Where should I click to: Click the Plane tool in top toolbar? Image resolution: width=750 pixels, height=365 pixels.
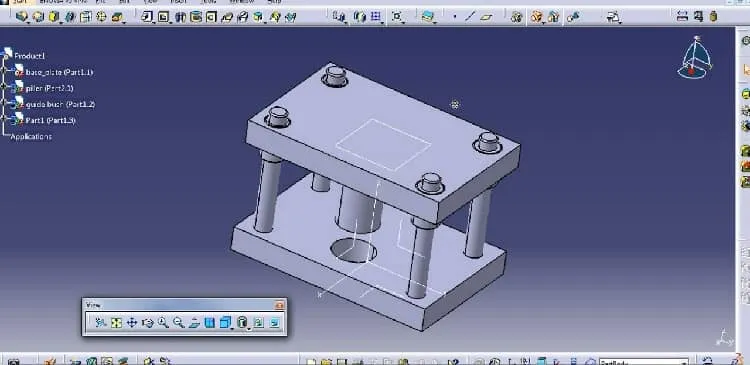pyautogui.click(x=486, y=17)
